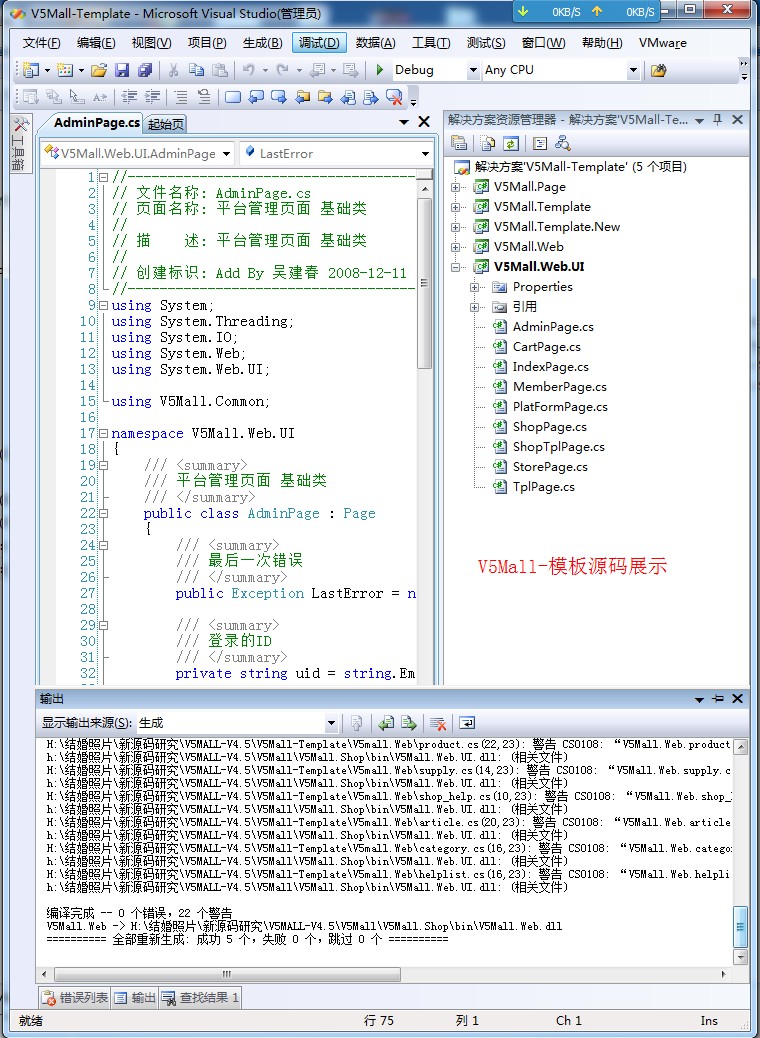Click the Properties icon in Solution Explorer
Image resolution: width=760 pixels, height=1038 pixels.
[459, 143]
